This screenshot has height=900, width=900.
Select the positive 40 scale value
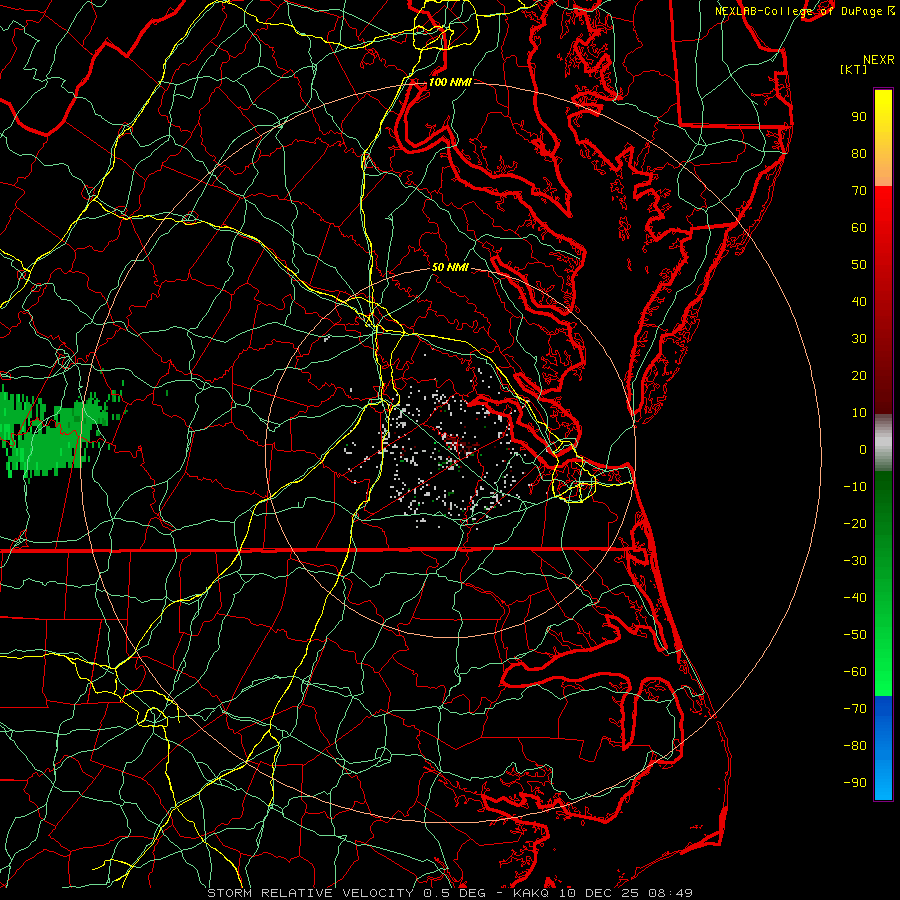click(859, 302)
